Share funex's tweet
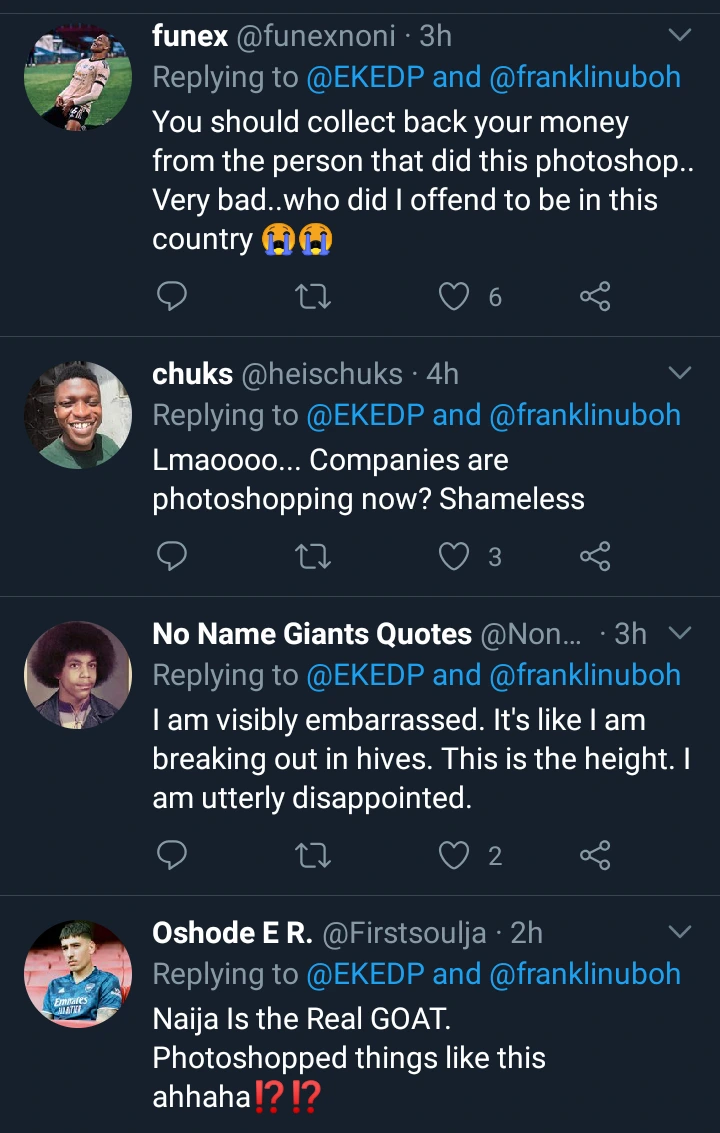The width and height of the screenshot is (720, 1133). (595, 296)
